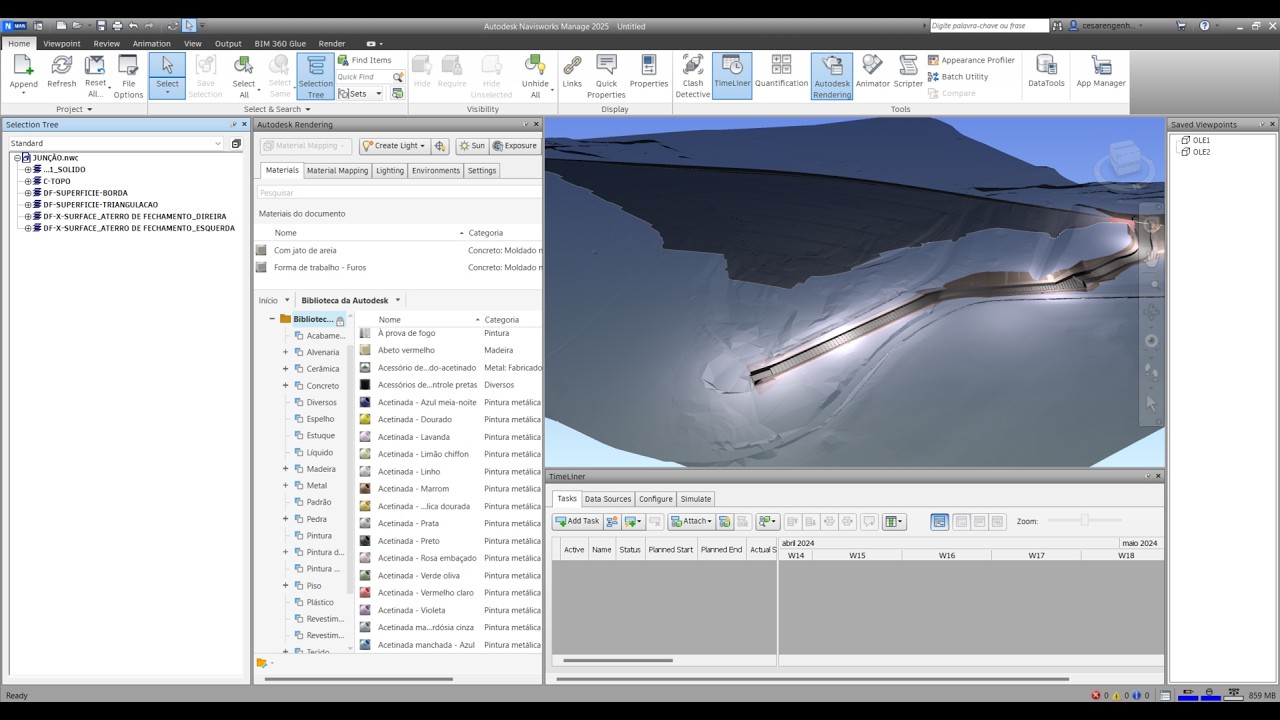The height and width of the screenshot is (720, 1280).
Task: Open the Scripter tool
Action: pyautogui.click(x=908, y=72)
